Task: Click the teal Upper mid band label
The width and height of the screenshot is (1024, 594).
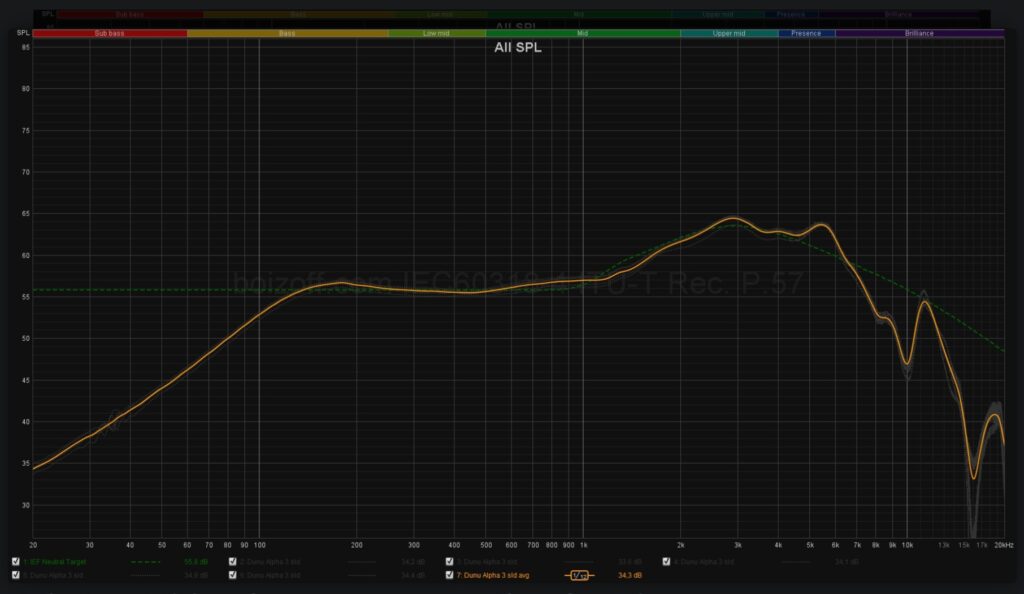Action: (729, 33)
